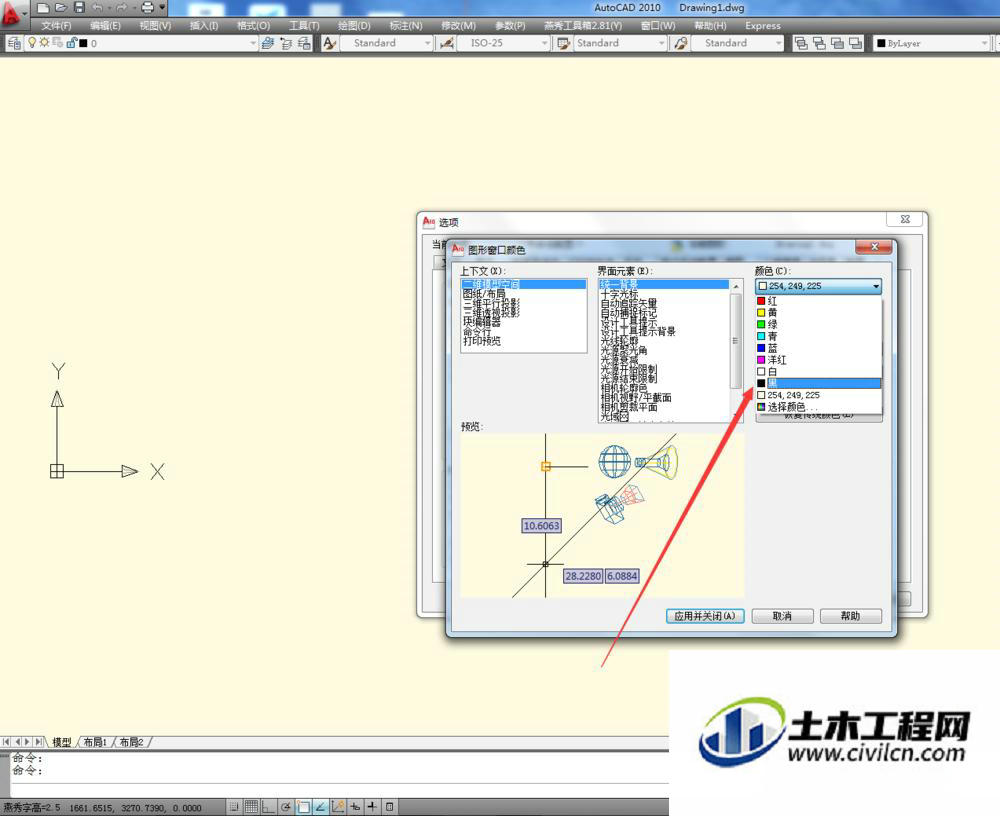
Task: Toggle Object Snap in status bar
Action: [x=304, y=807]
